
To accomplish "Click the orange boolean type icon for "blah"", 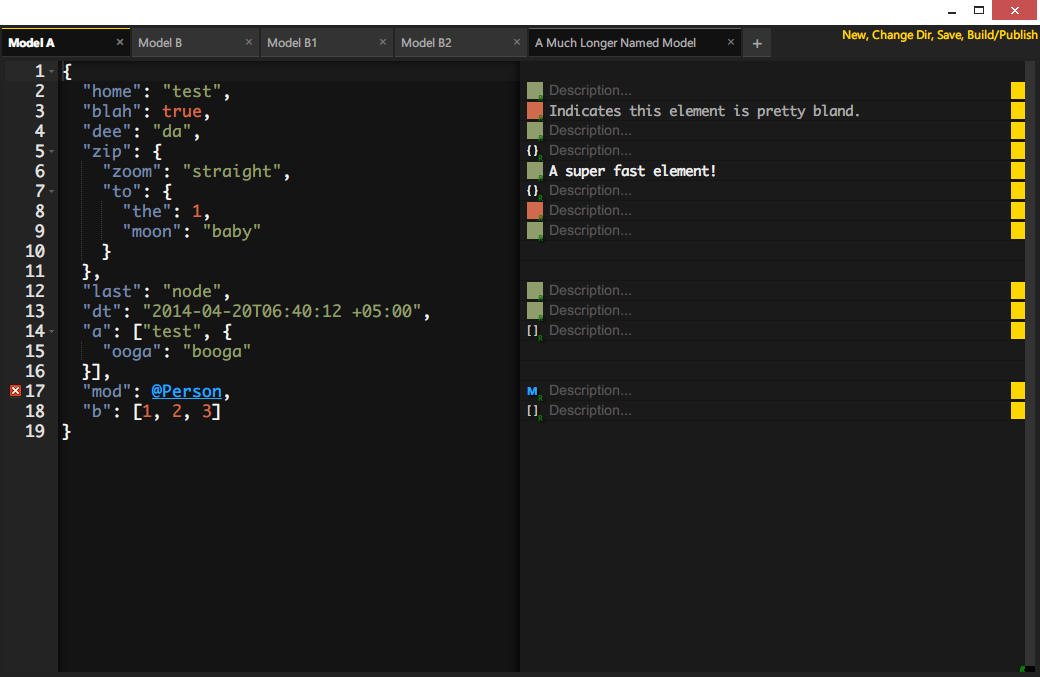I will click(x=535, y=111).
